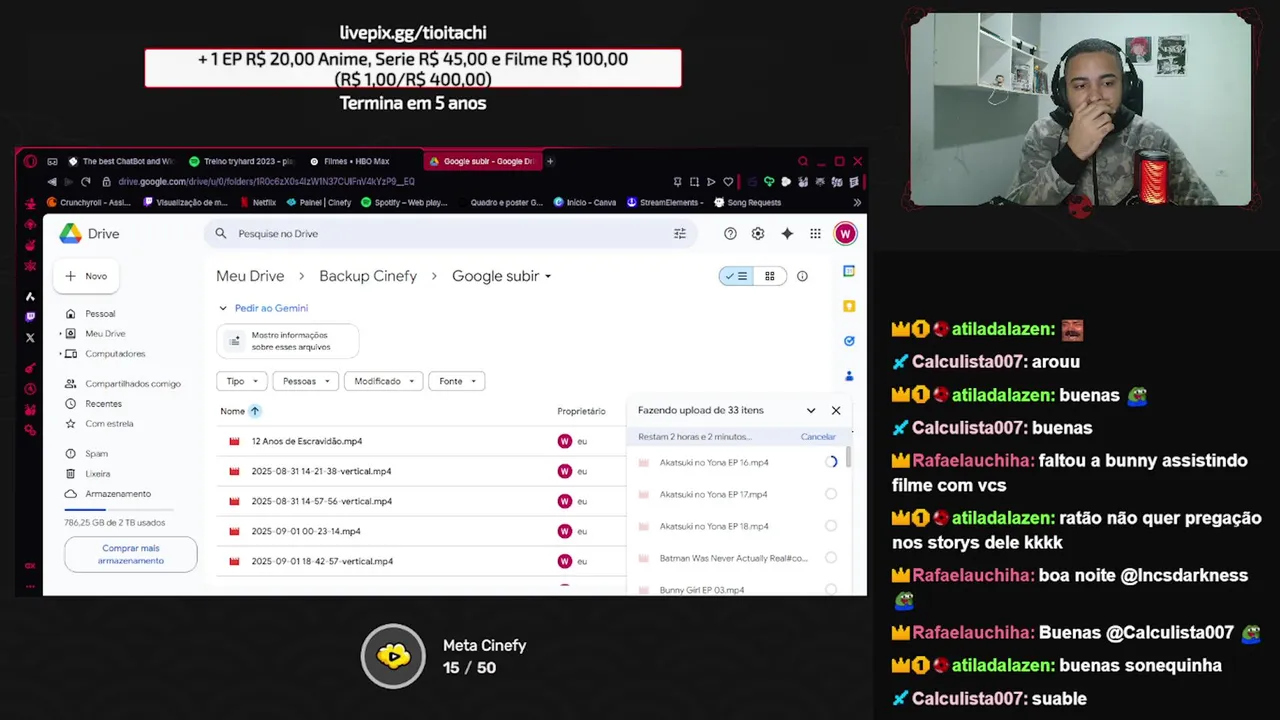The height and width of the screenshot is (720, 1280).
Task: Open the Netflix bookmark
Action: click(258, 202)
